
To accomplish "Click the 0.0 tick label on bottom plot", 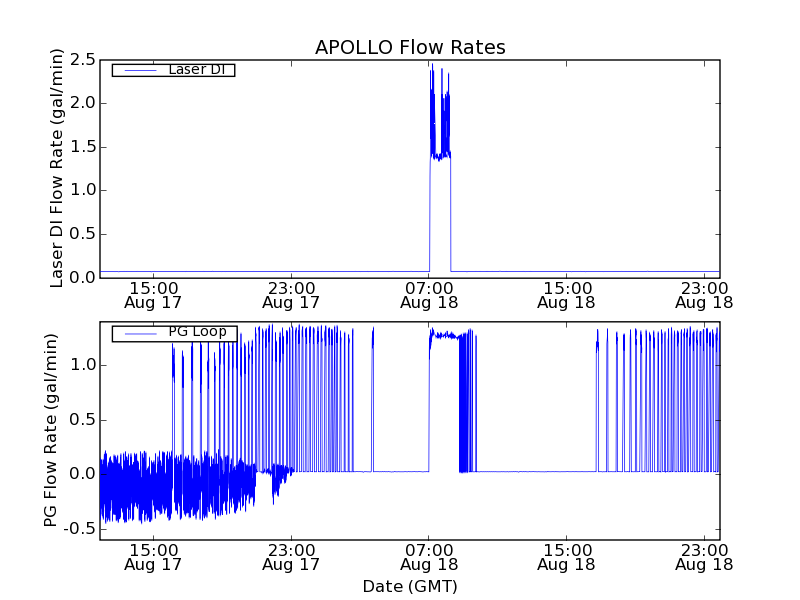I will (83, 474).
